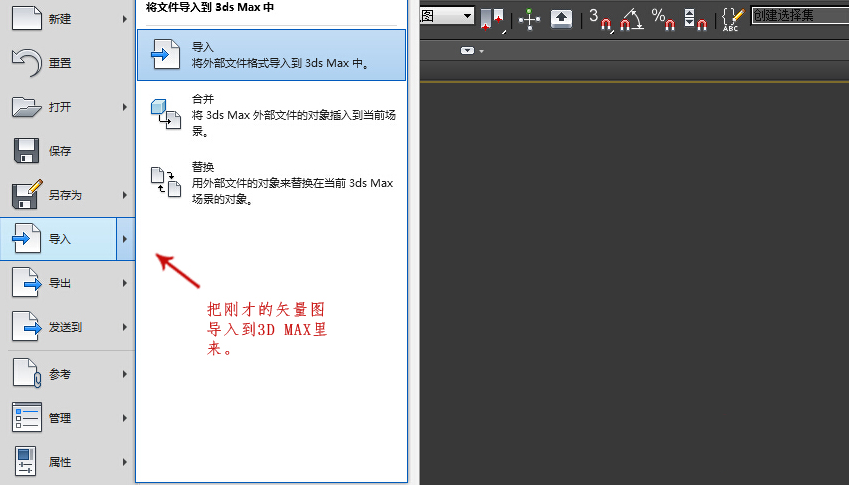Click the 参考 label
849x485 pixels.
[x=60, y=374]
